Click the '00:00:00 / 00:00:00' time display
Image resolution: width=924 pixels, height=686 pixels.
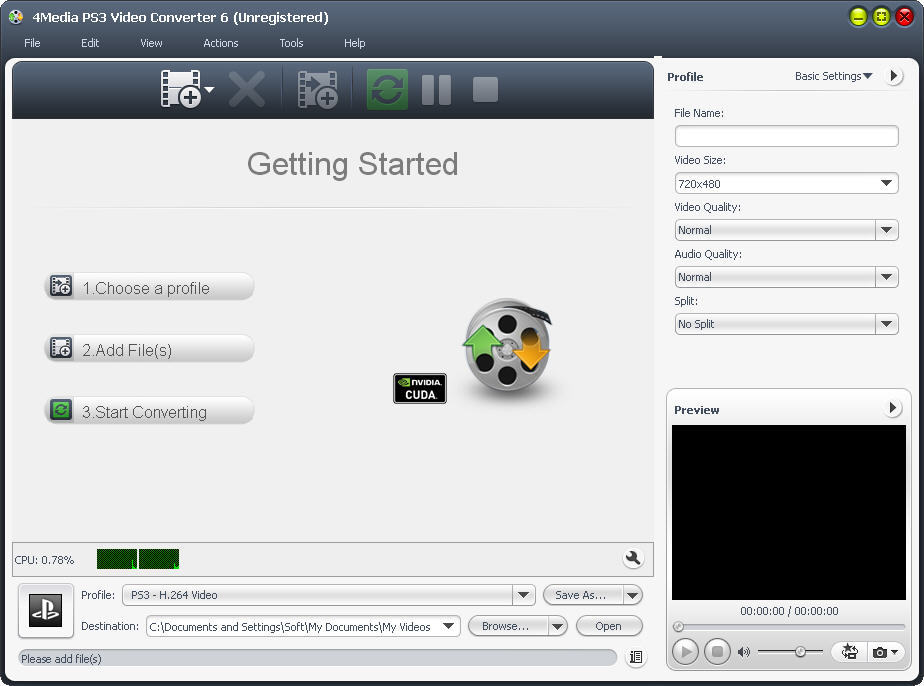point(789,611)
